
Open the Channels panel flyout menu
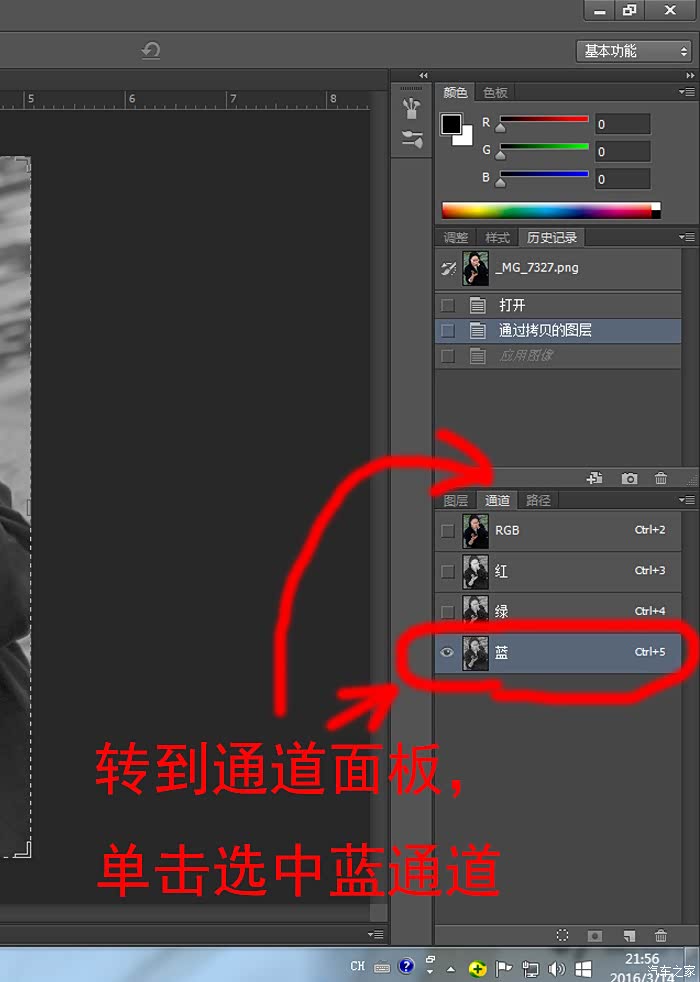click(687, 500)
